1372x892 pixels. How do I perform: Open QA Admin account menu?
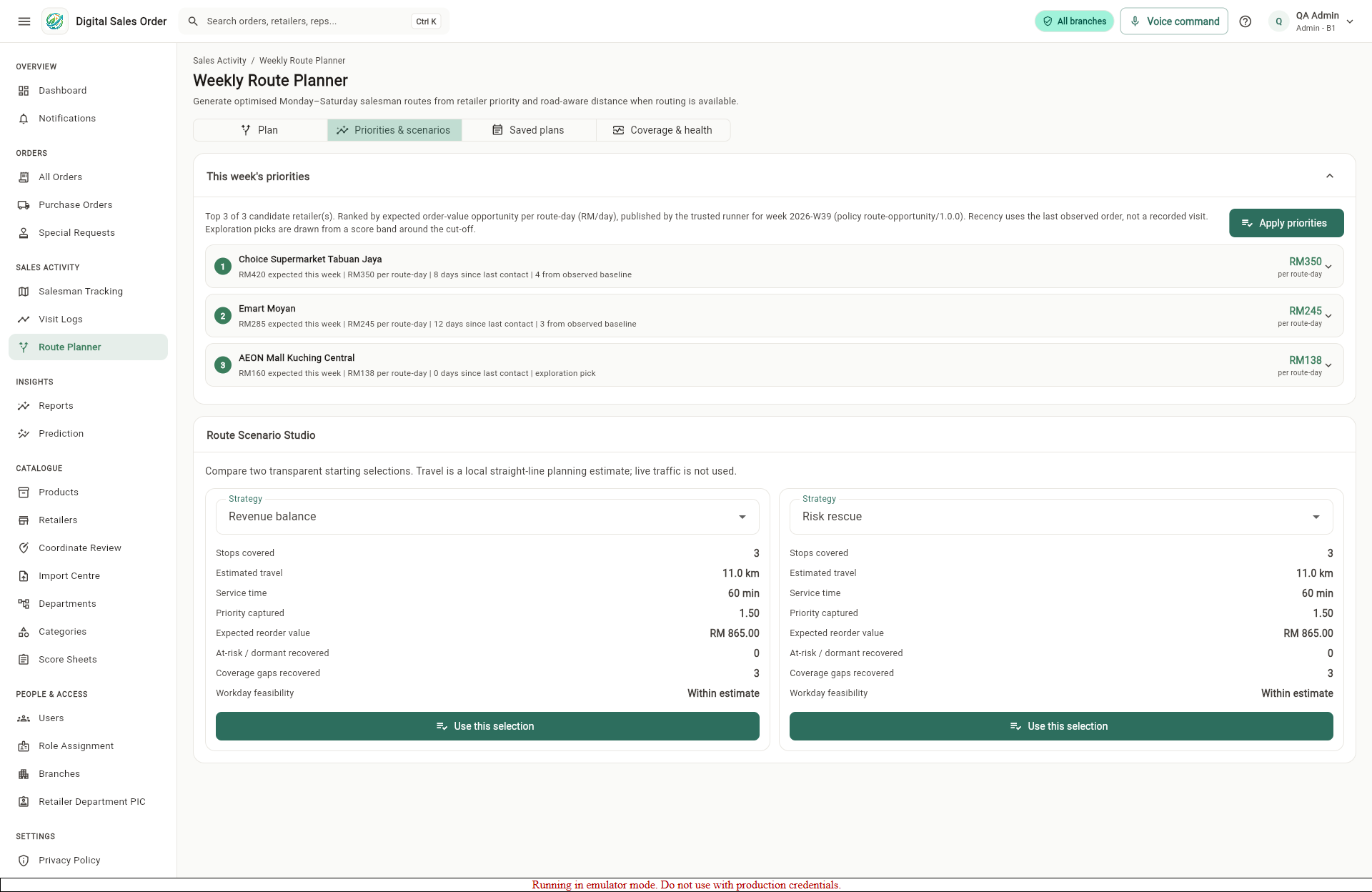click(1312, 21)
